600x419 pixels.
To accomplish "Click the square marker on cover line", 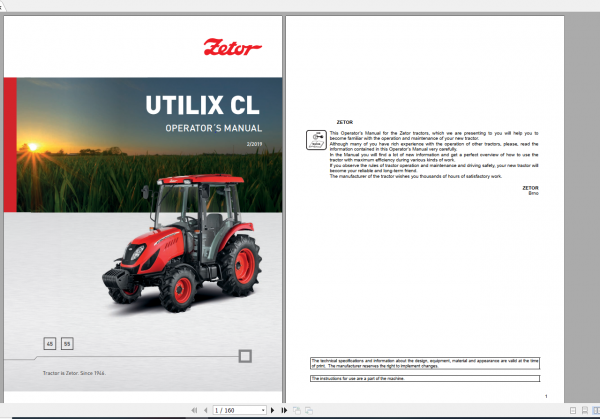I will pyautogui.click(x=245, y=356).
